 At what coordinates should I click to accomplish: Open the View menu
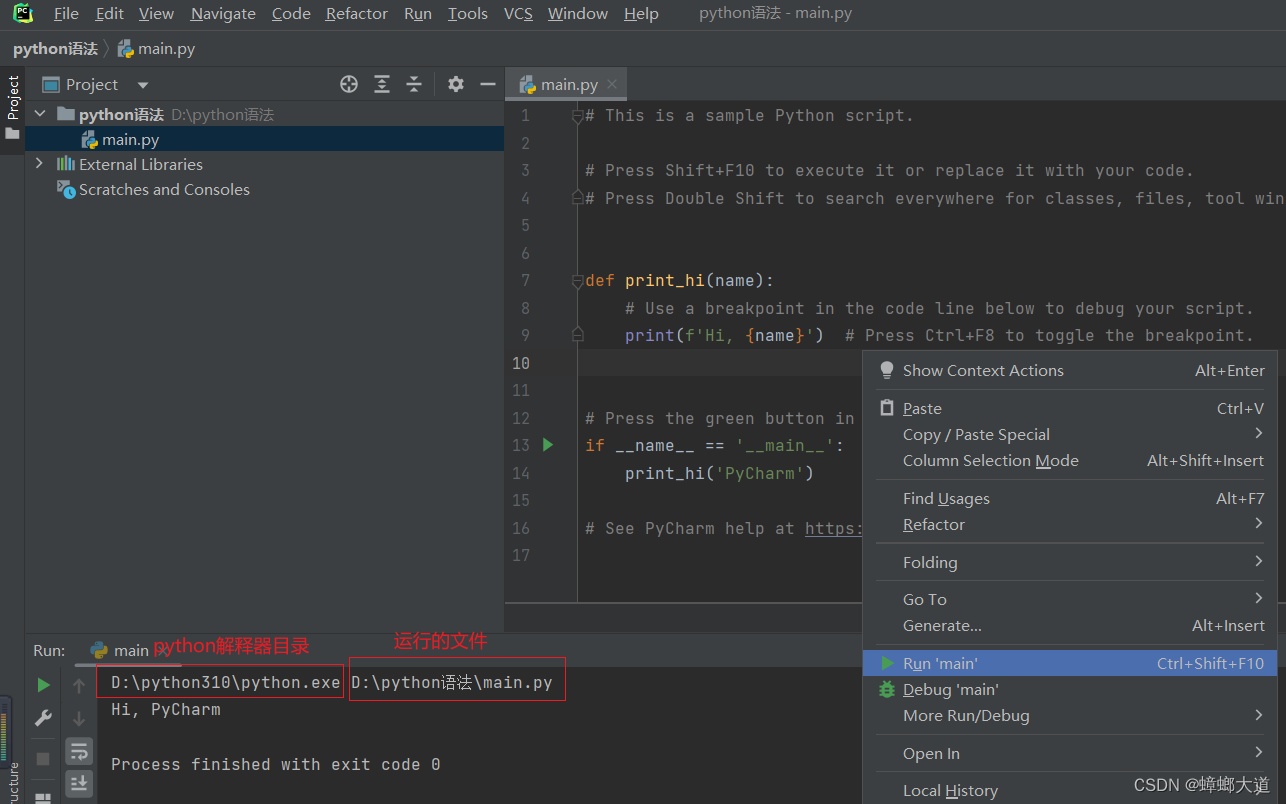pyautogui.click(x=156, y=14)
